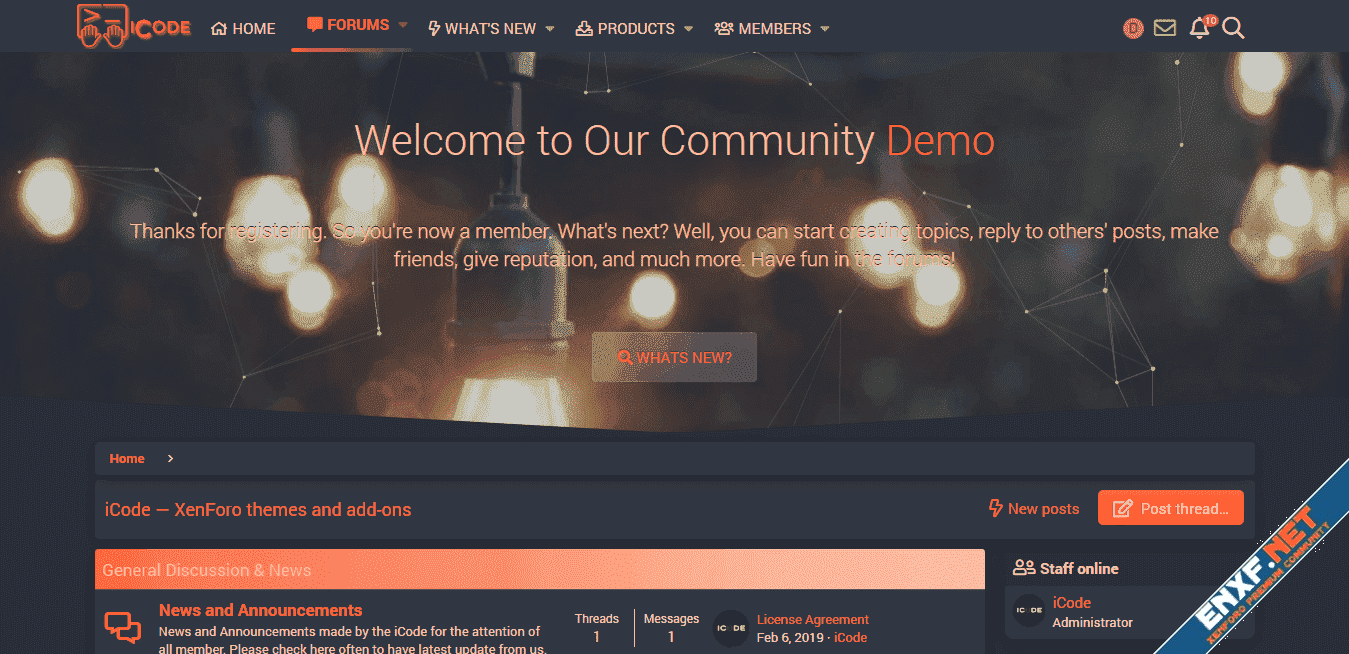The image size is (1349, 654).
Task: Open the License Agreement latest thread
Action: pyautogui.click(x=813, y=620)
